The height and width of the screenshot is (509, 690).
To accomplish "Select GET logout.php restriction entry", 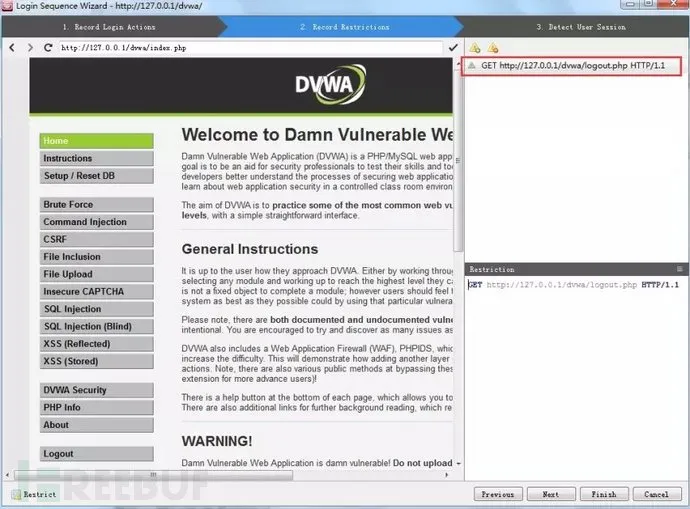I will (571, 66).
